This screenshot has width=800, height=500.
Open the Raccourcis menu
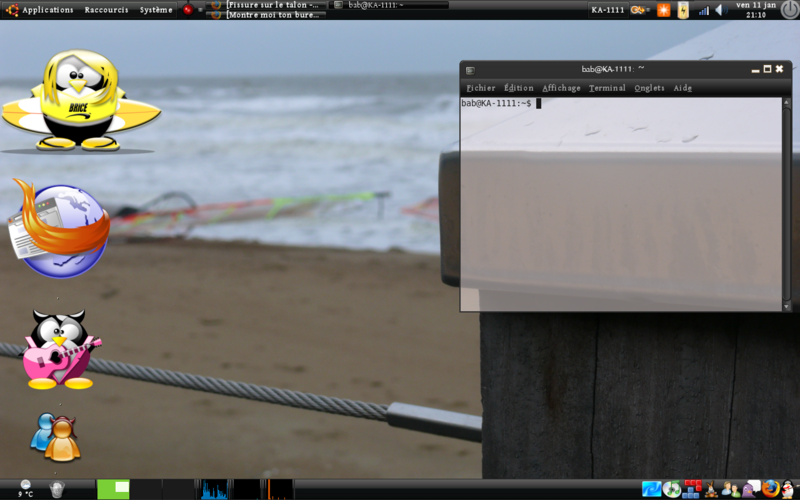click(106, 10)
